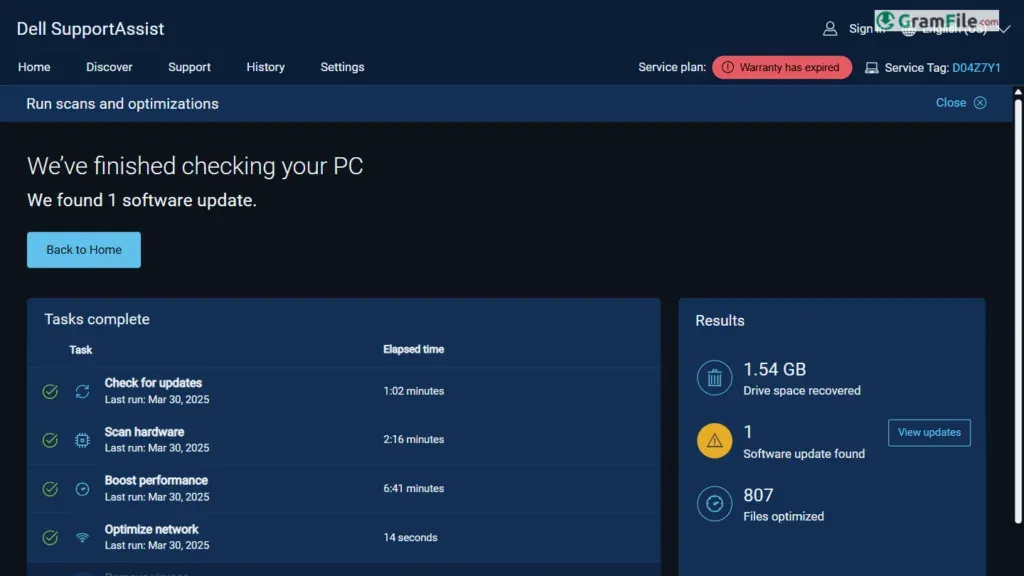Click the 2:16 minutes elapsed time
Screen dimensions: 1024x576
(x=413, y=440)
